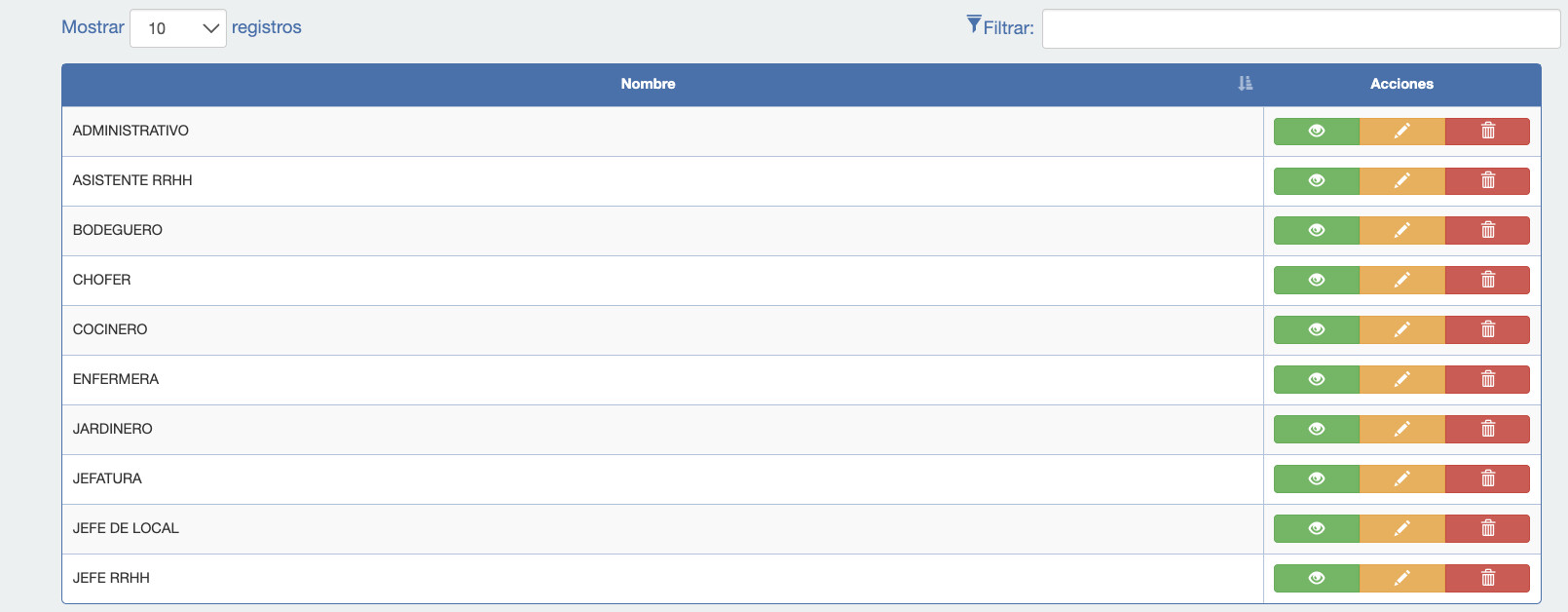
Task: Delete the ADMINISTRATIVO record
Action: pos(1487,132)
